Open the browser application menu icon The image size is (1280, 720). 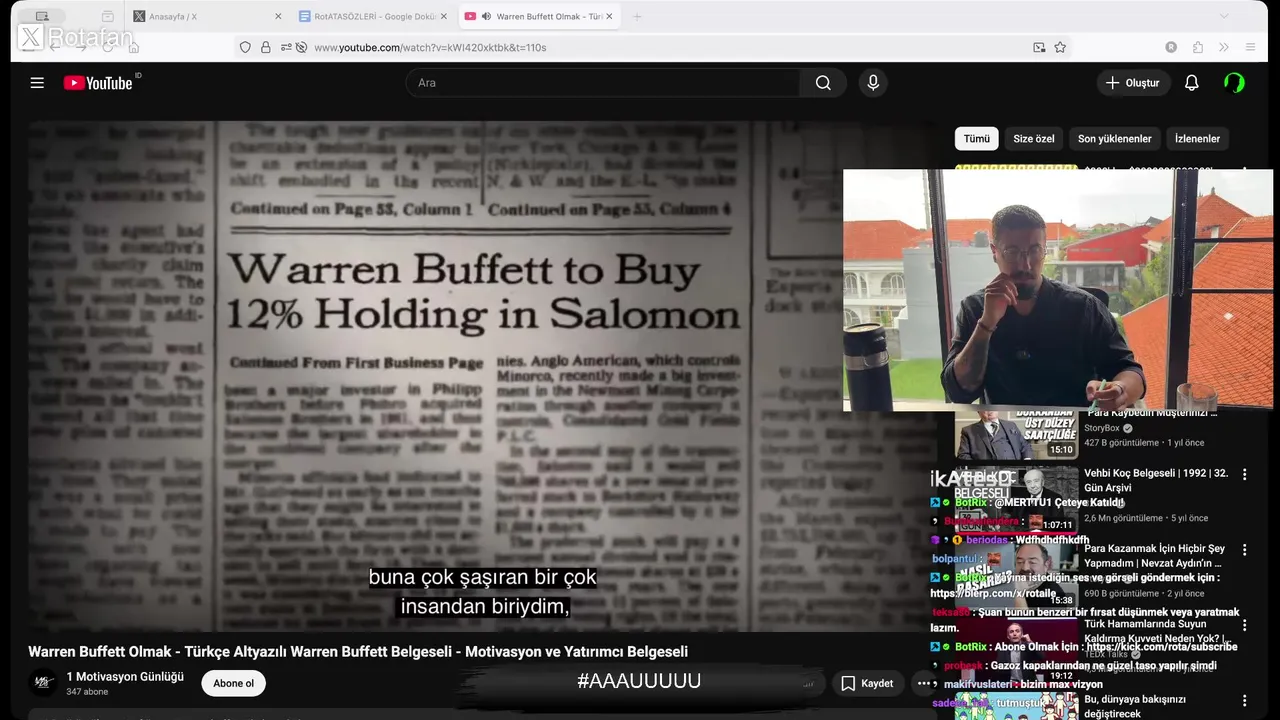pos(1250,47)
